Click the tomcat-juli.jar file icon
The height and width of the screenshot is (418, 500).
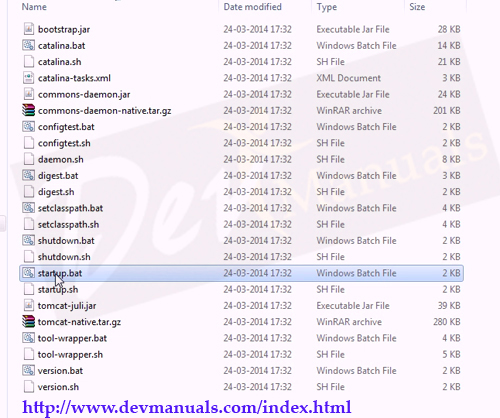coord(29,305)
